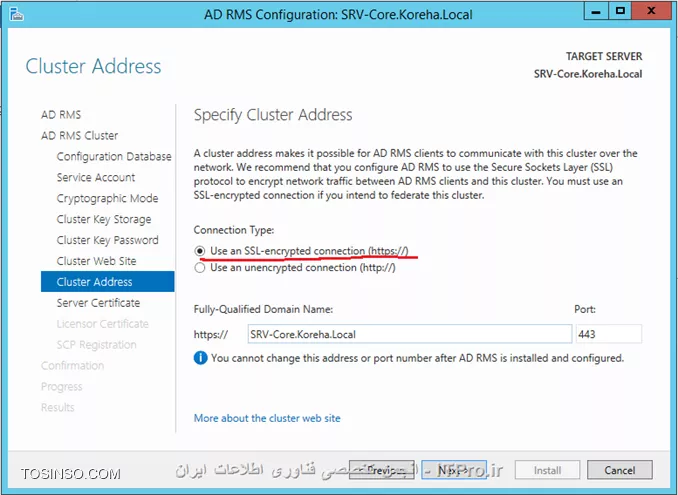Click the disabled SCP Registration step

click(x=96, y=345)
